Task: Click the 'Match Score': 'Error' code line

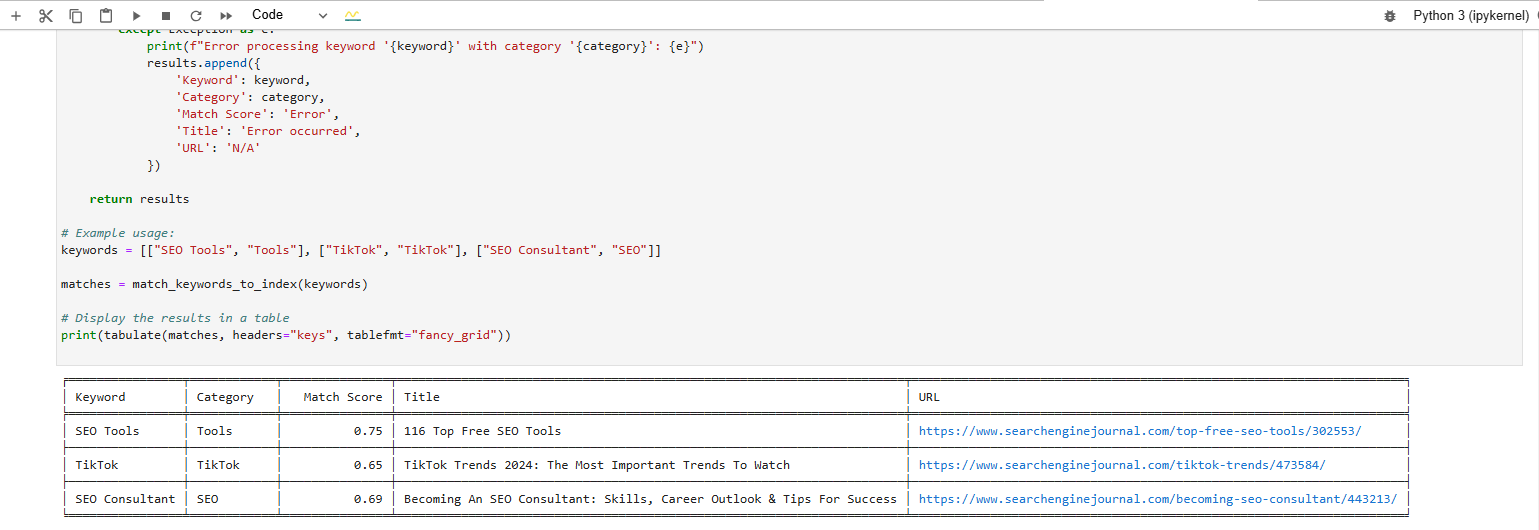Action: [x=257, y=114]
